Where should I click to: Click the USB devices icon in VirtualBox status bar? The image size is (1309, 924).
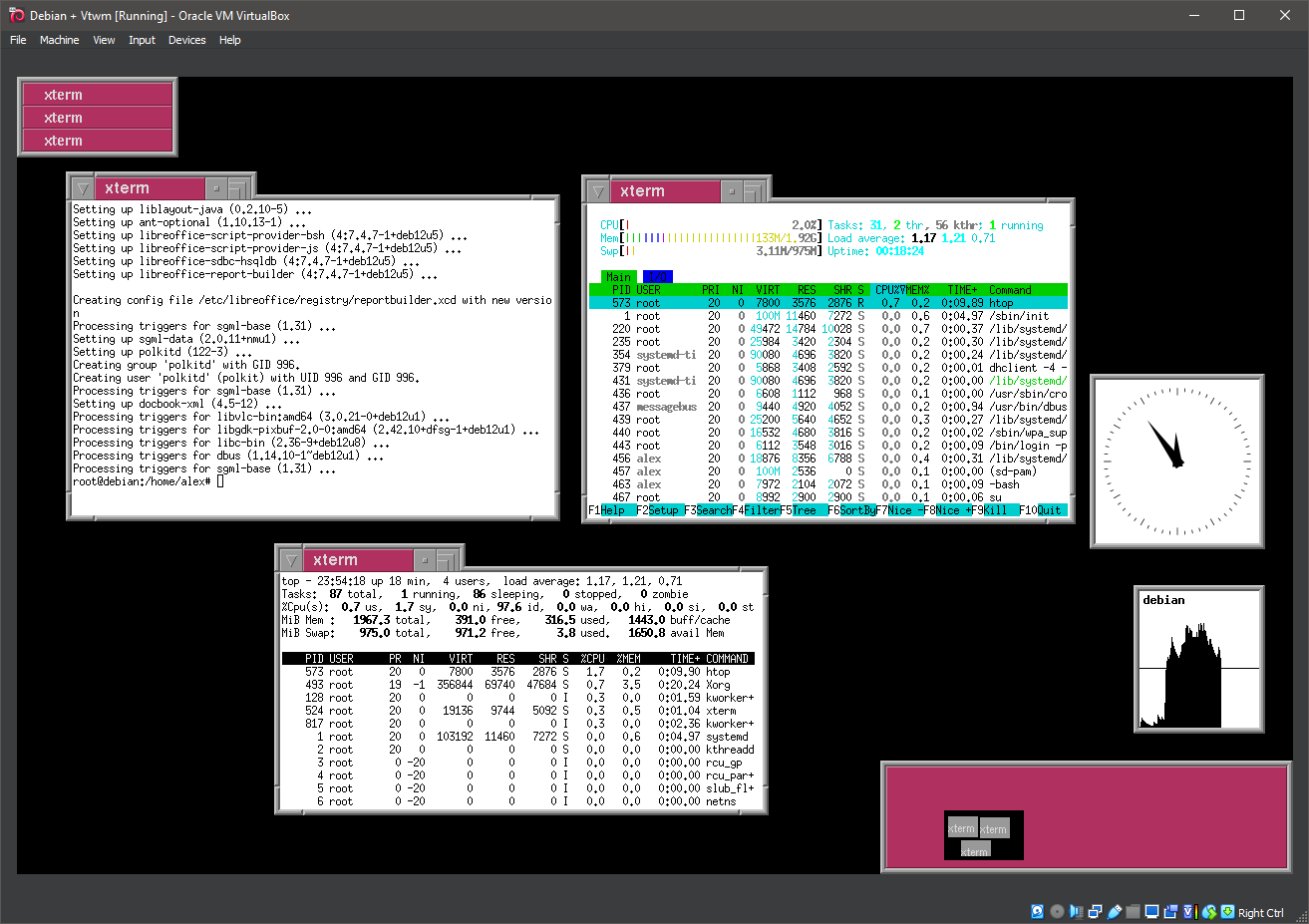1115,910
